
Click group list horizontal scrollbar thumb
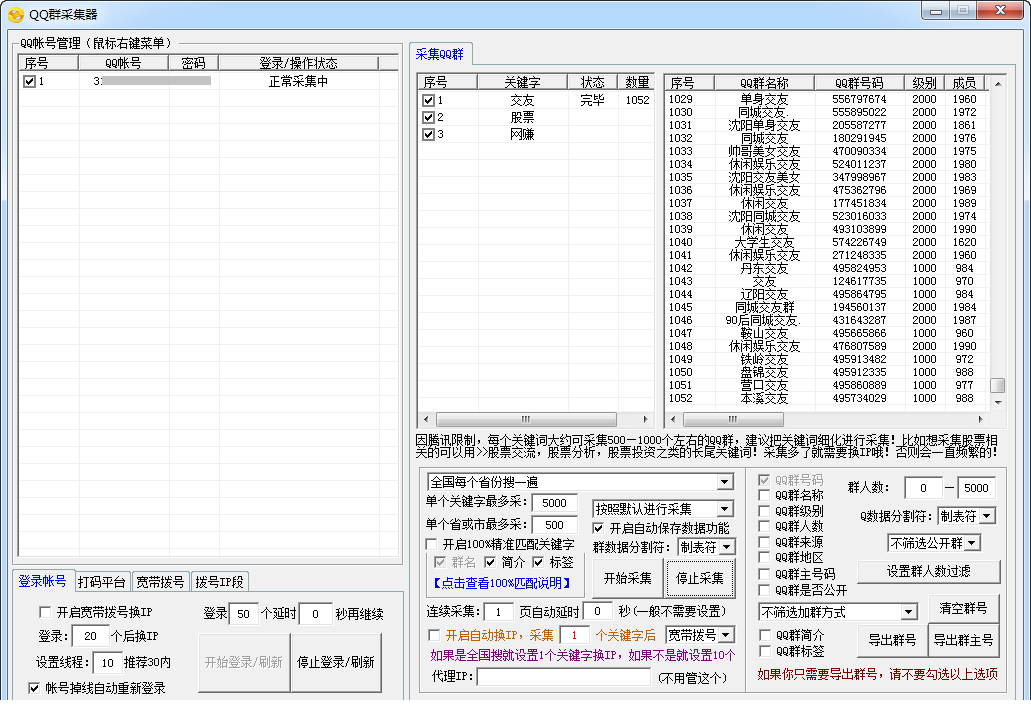coord(733,419)
